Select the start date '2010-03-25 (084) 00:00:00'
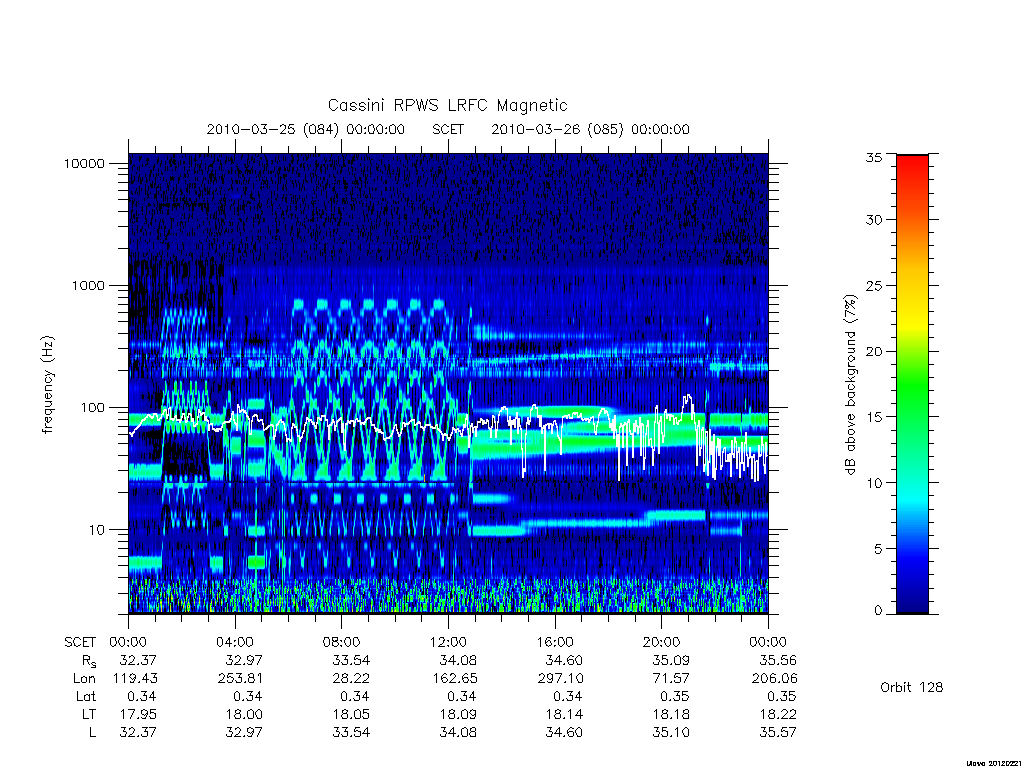 (x=306, y=129)
